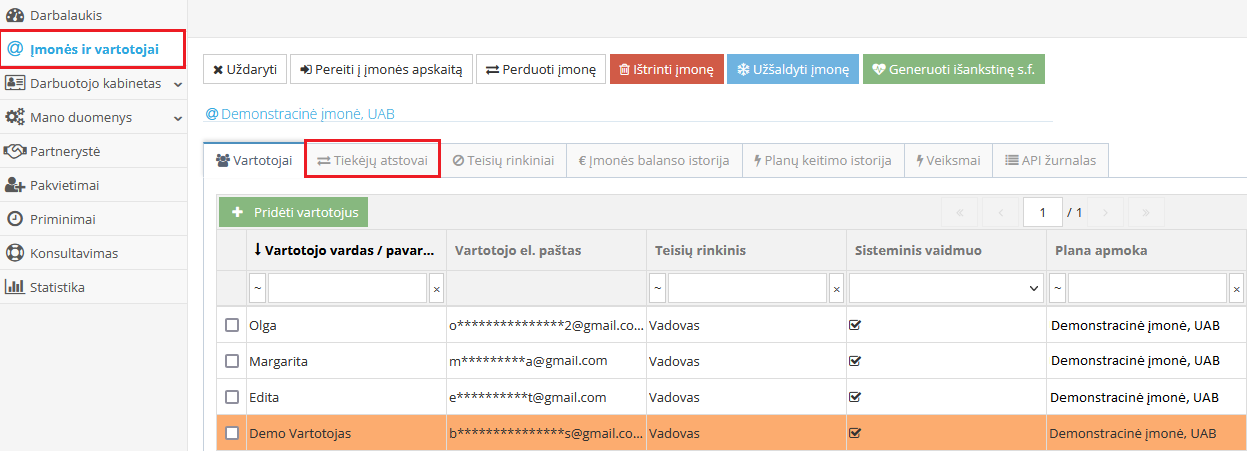Open the Teisių rinkiniai tab
Viewport: 1249px width, 457px height.
point(503,160)
